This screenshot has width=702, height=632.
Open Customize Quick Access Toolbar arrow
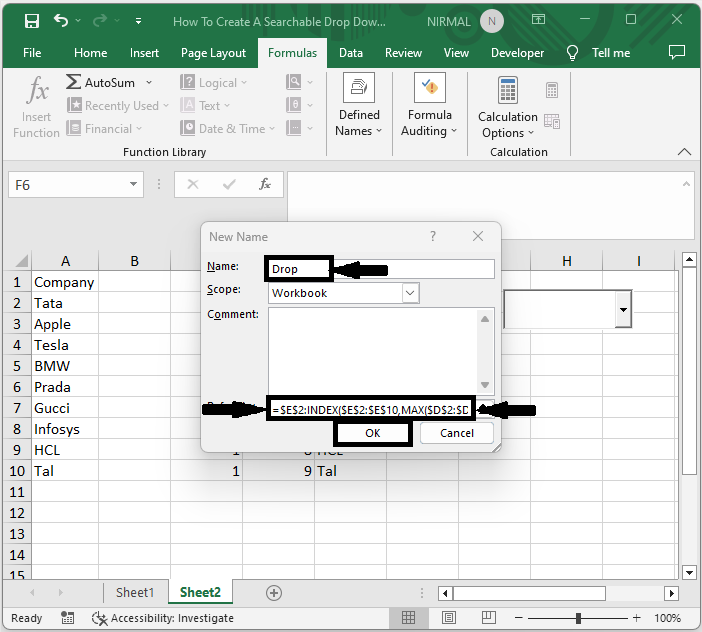click(138, 21)
